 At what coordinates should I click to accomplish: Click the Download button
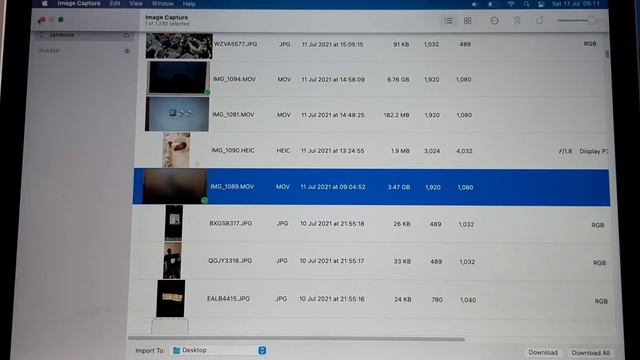(542, 352)
